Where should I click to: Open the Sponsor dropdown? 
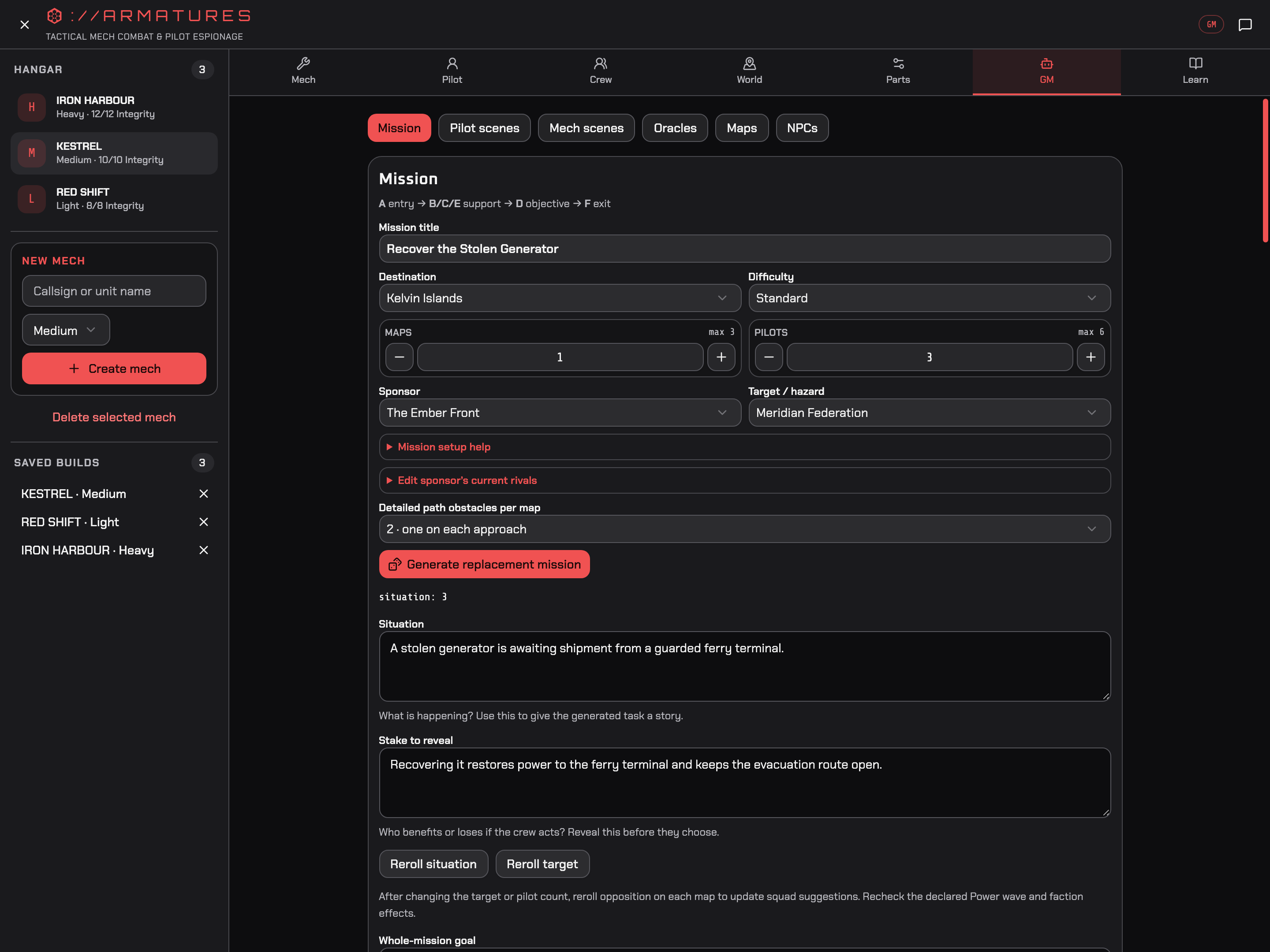(x=560, y=413)
